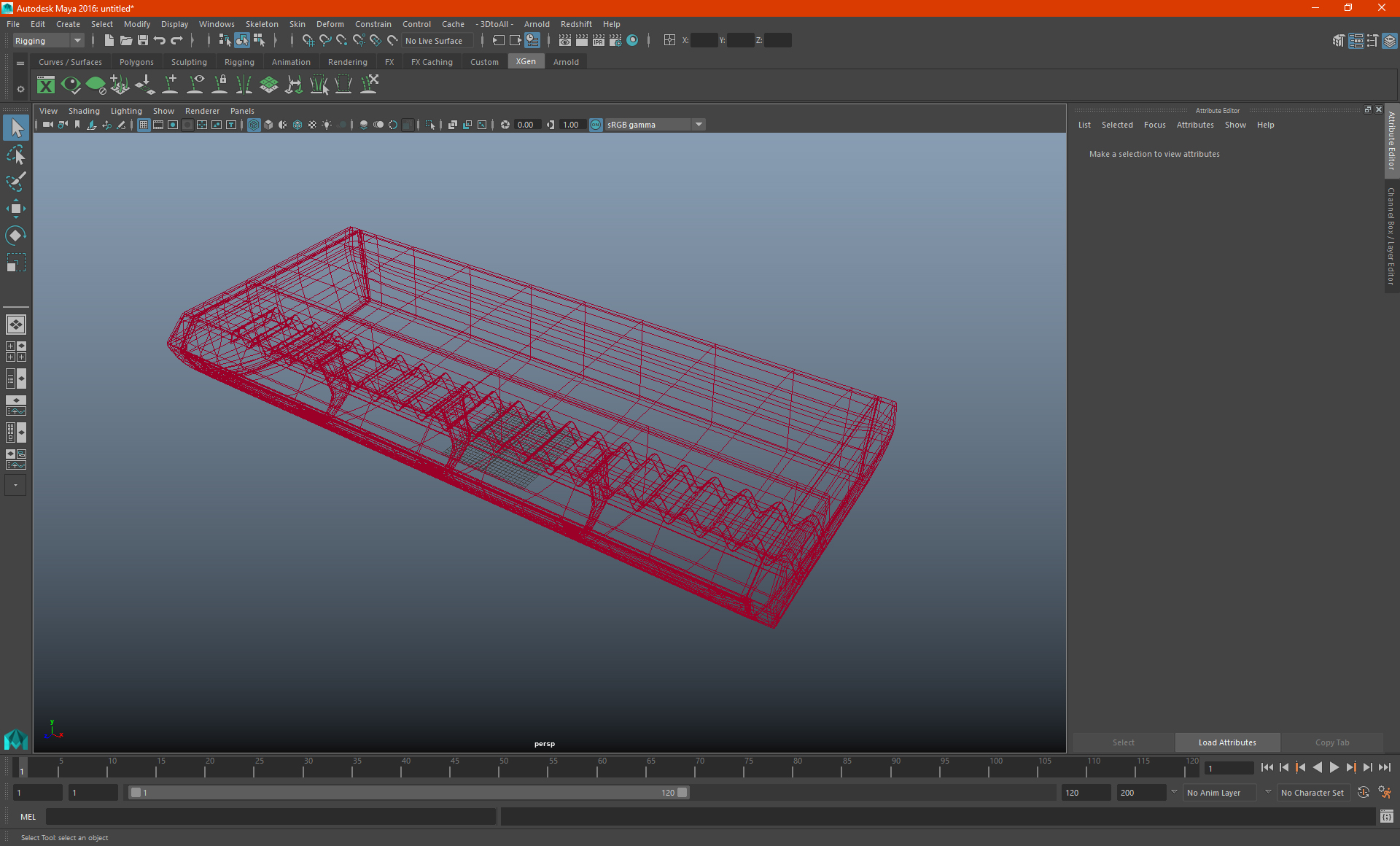Activate the Rotate tool

click(x=16, y=236)
